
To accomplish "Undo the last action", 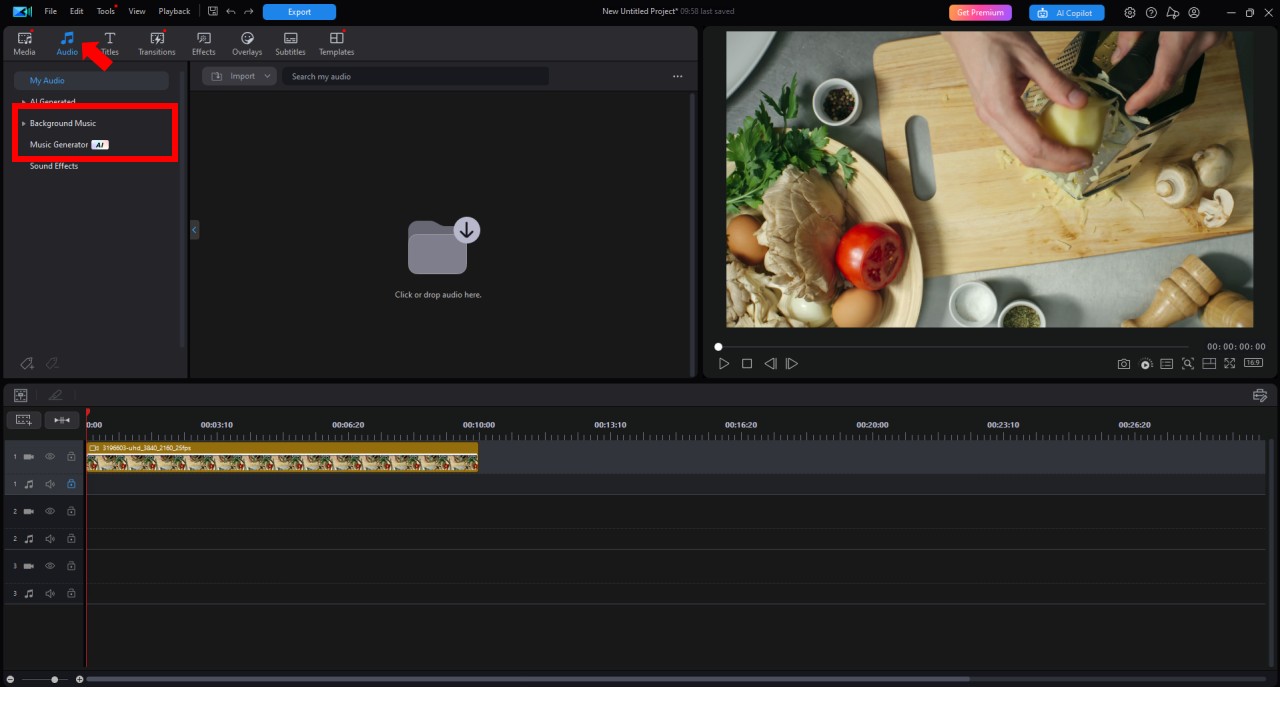I will [231, 12].
